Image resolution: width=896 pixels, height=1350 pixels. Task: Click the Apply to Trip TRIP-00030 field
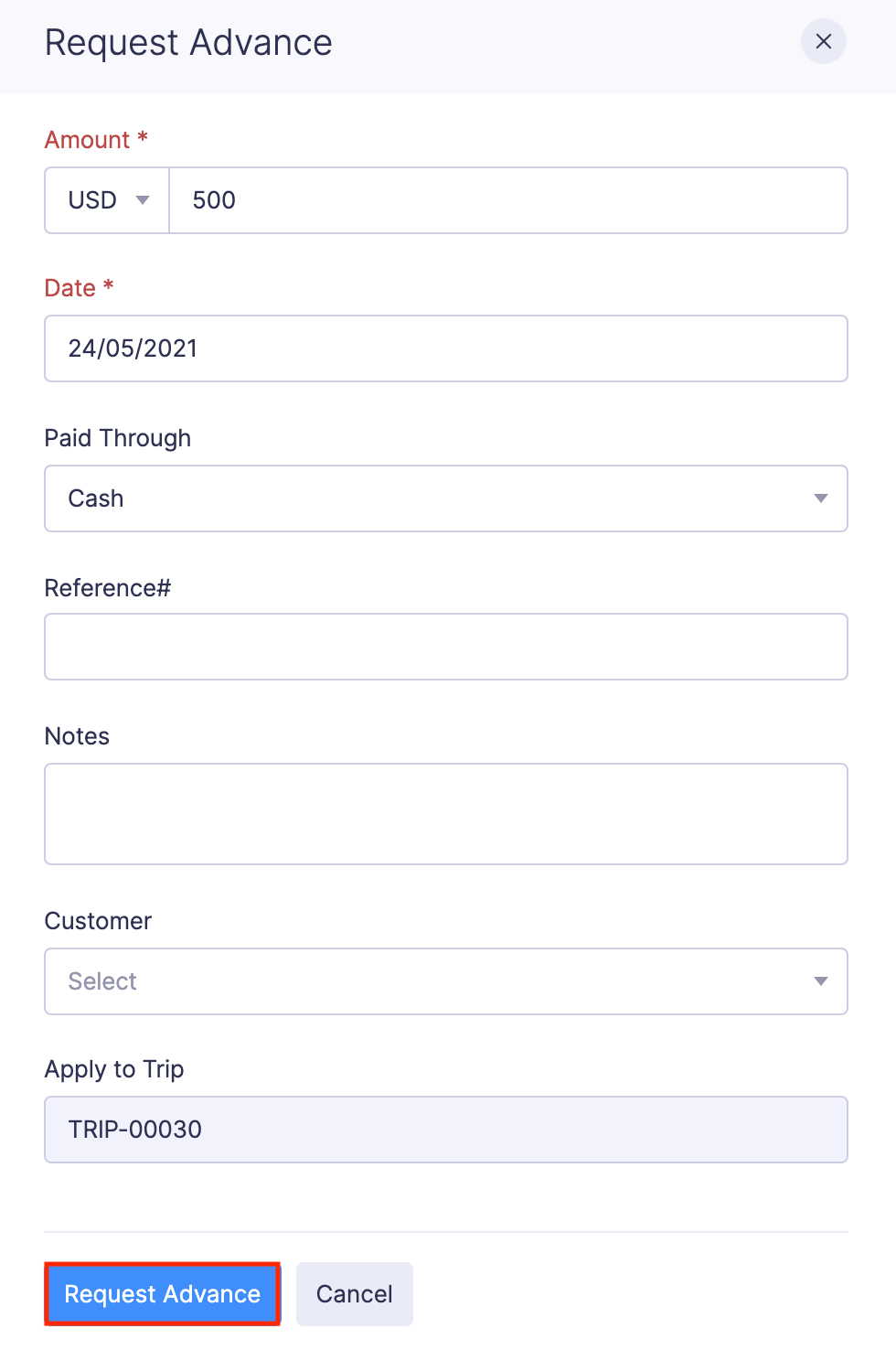[445, 1130]
